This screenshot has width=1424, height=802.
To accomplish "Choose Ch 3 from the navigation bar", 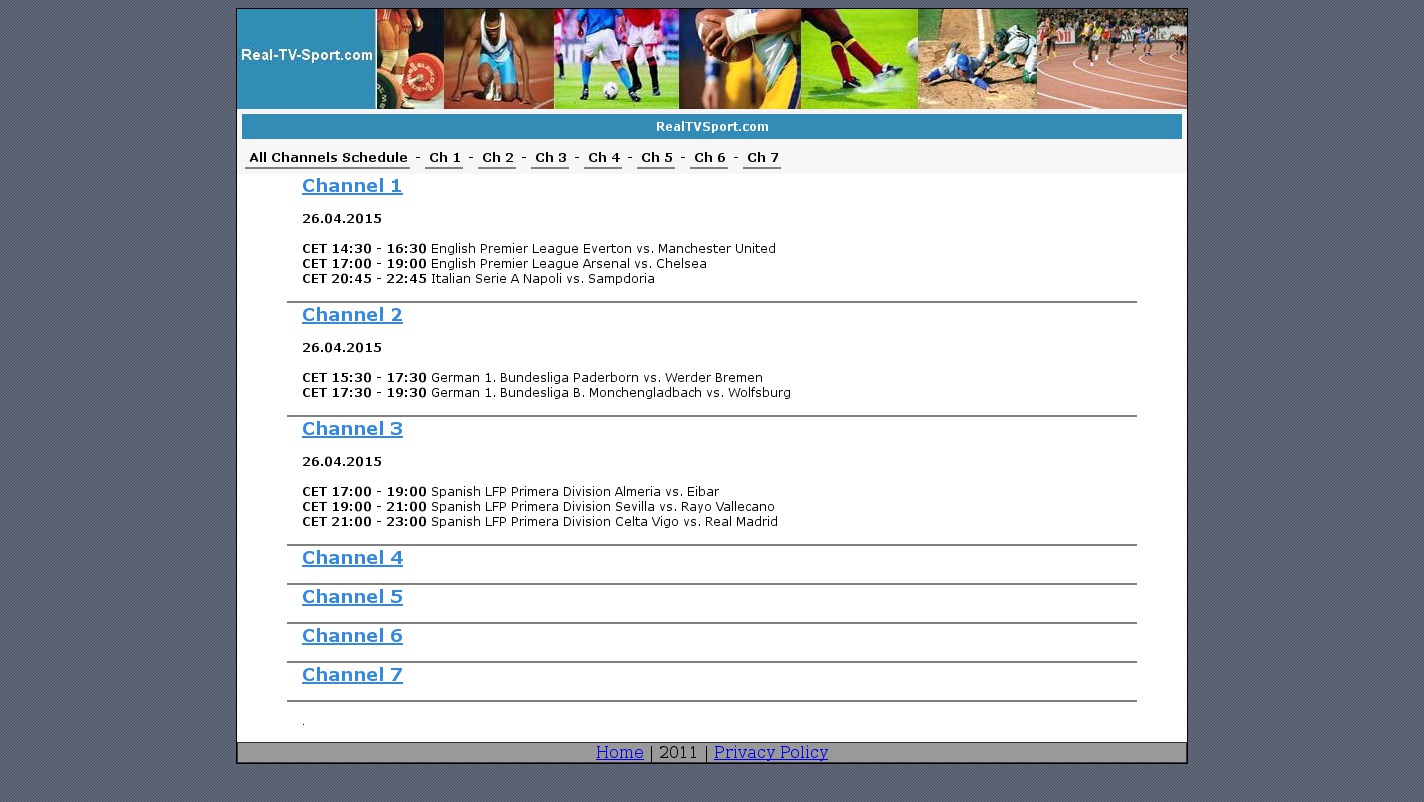I will 550,158.
